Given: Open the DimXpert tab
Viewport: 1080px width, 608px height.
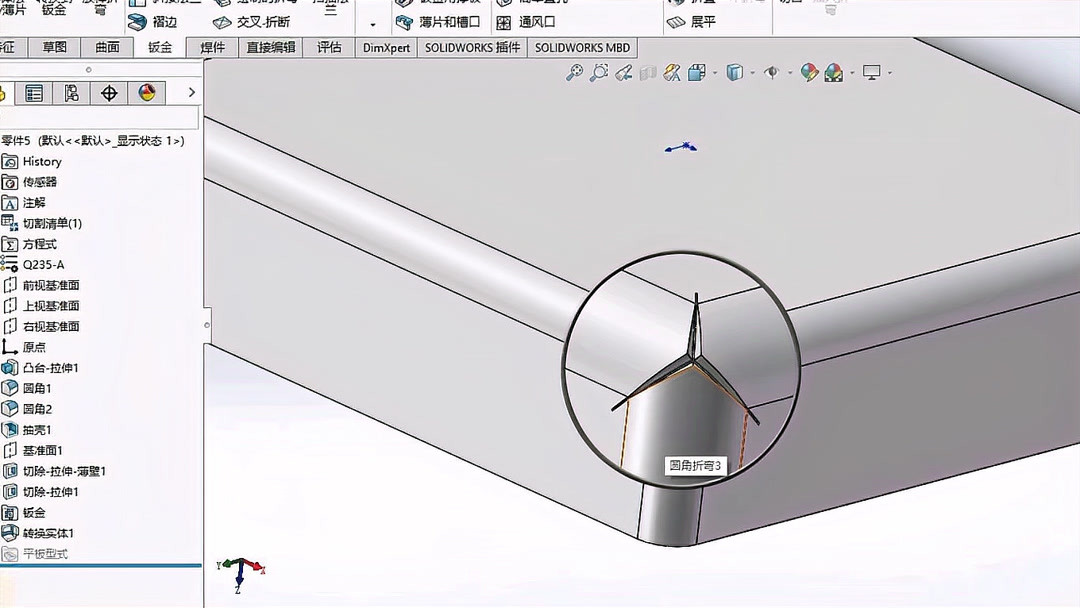Looking at the screenshot, I should 385,47.
